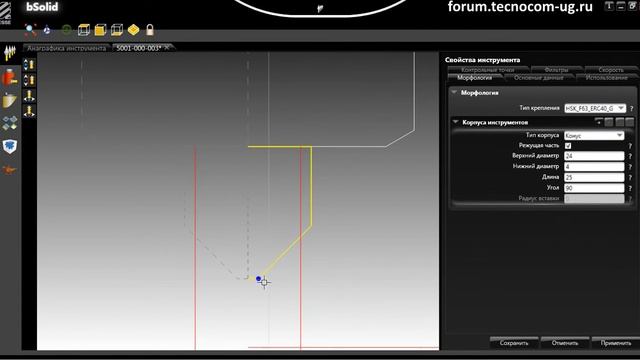Click the first tool rotate icon in viewport strip

point(29,64)
